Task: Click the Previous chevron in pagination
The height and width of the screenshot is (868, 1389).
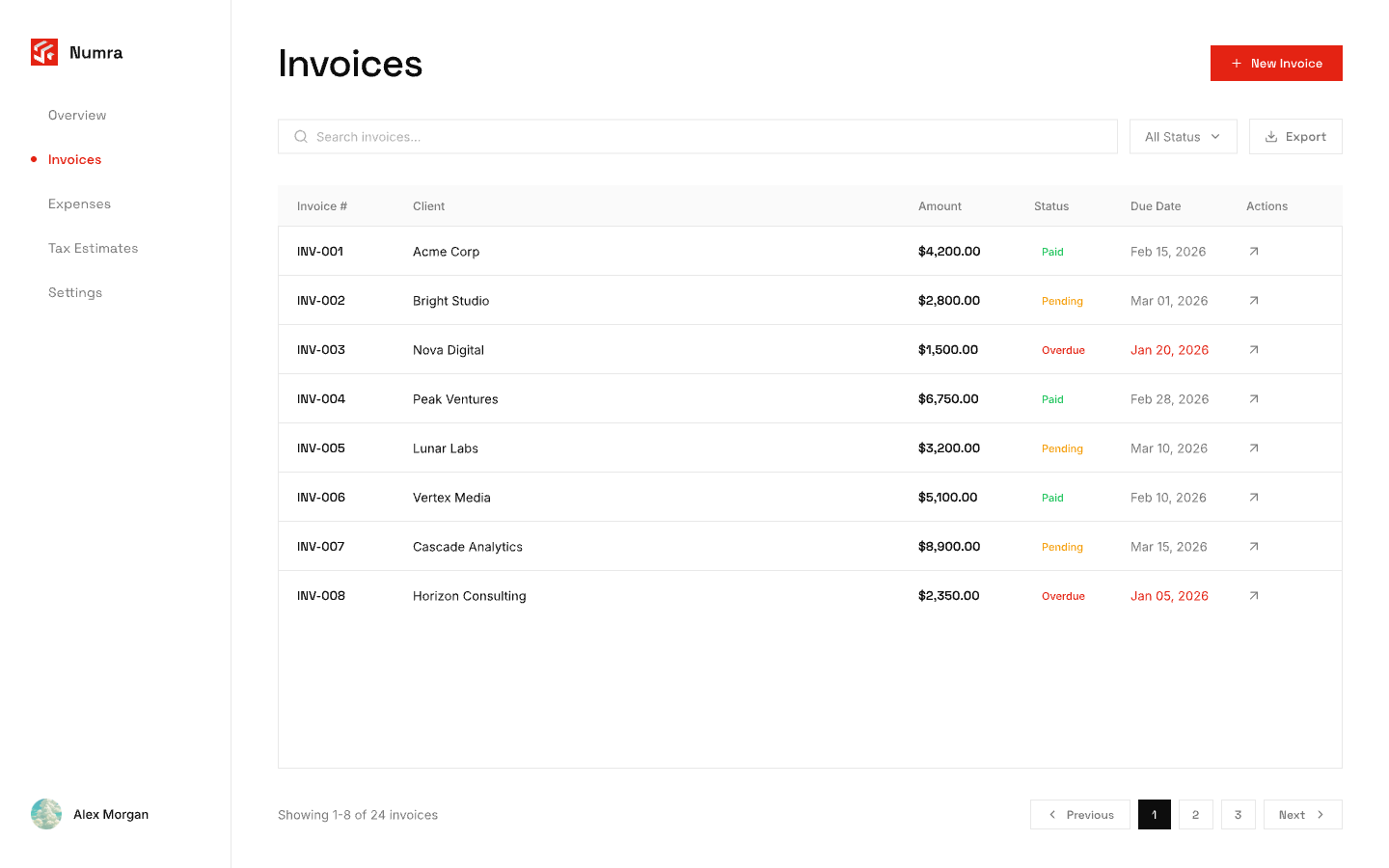Action: point(1050,814)
